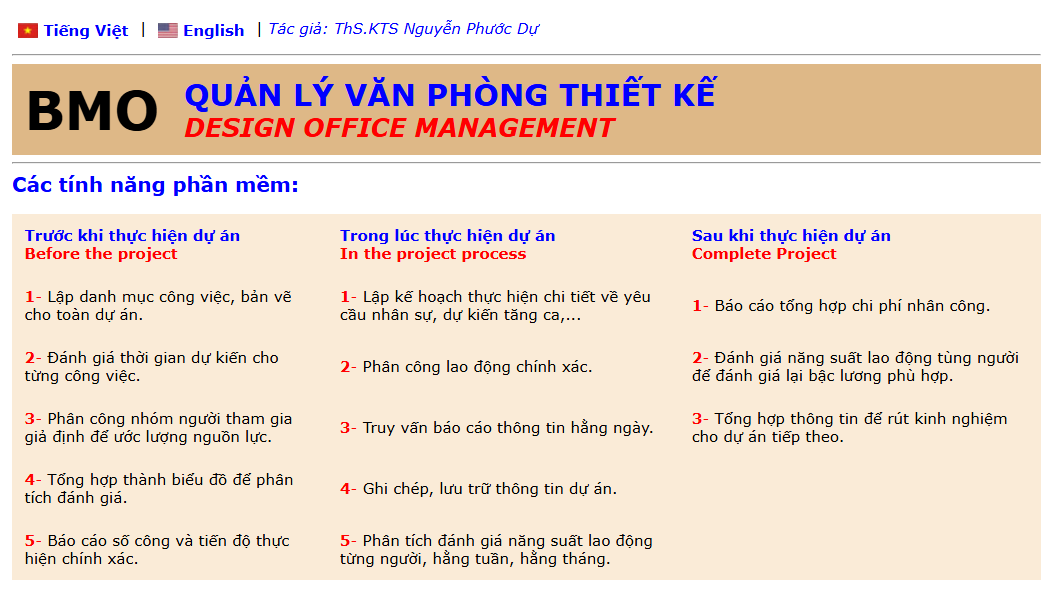Select the Trước khi thực hiện dự án heading
This screenshot has height=589, width=1041.
132,236
